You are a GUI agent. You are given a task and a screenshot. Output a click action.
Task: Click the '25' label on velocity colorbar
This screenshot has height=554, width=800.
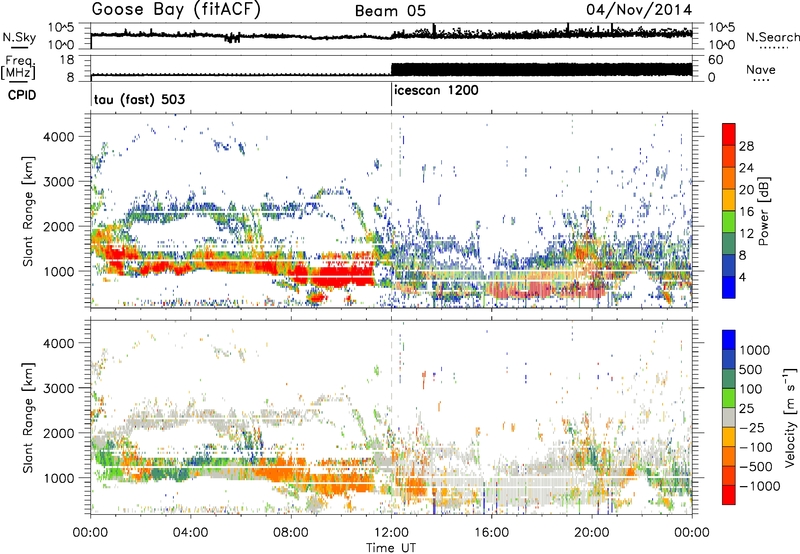(747, 409)
